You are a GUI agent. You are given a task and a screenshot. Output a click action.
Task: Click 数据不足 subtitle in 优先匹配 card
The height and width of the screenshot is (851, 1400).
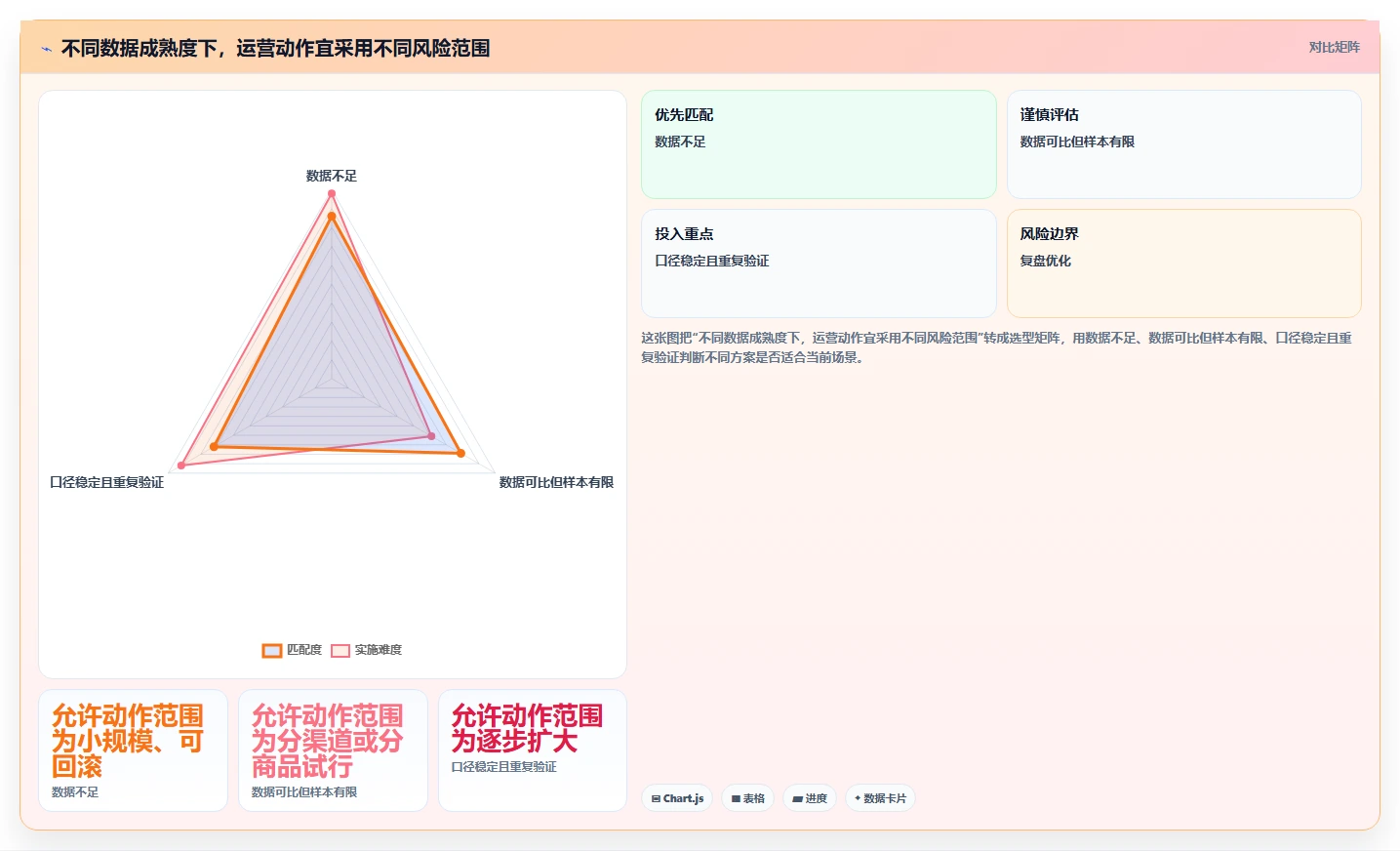tap(680, 142)
